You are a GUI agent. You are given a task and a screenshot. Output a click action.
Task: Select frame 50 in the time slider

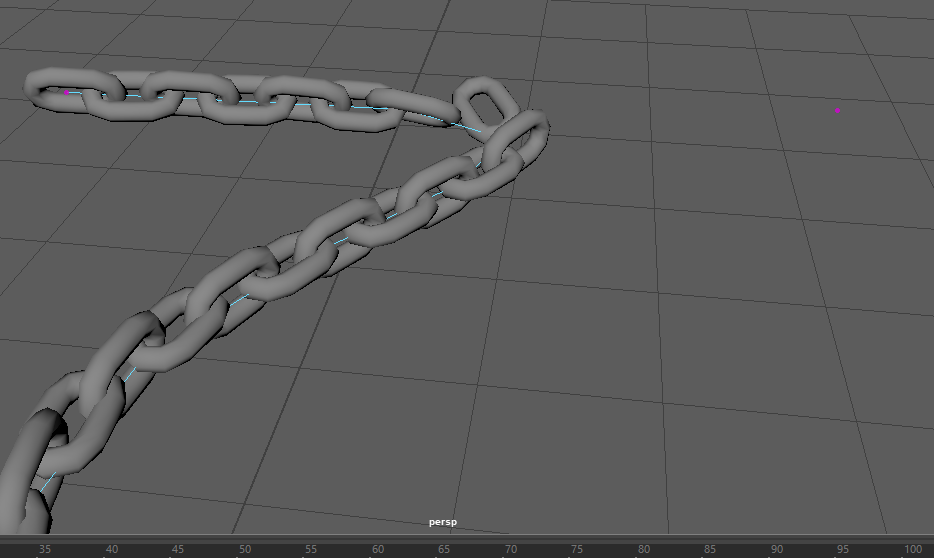pyautogui.click(x=244, y=549)
